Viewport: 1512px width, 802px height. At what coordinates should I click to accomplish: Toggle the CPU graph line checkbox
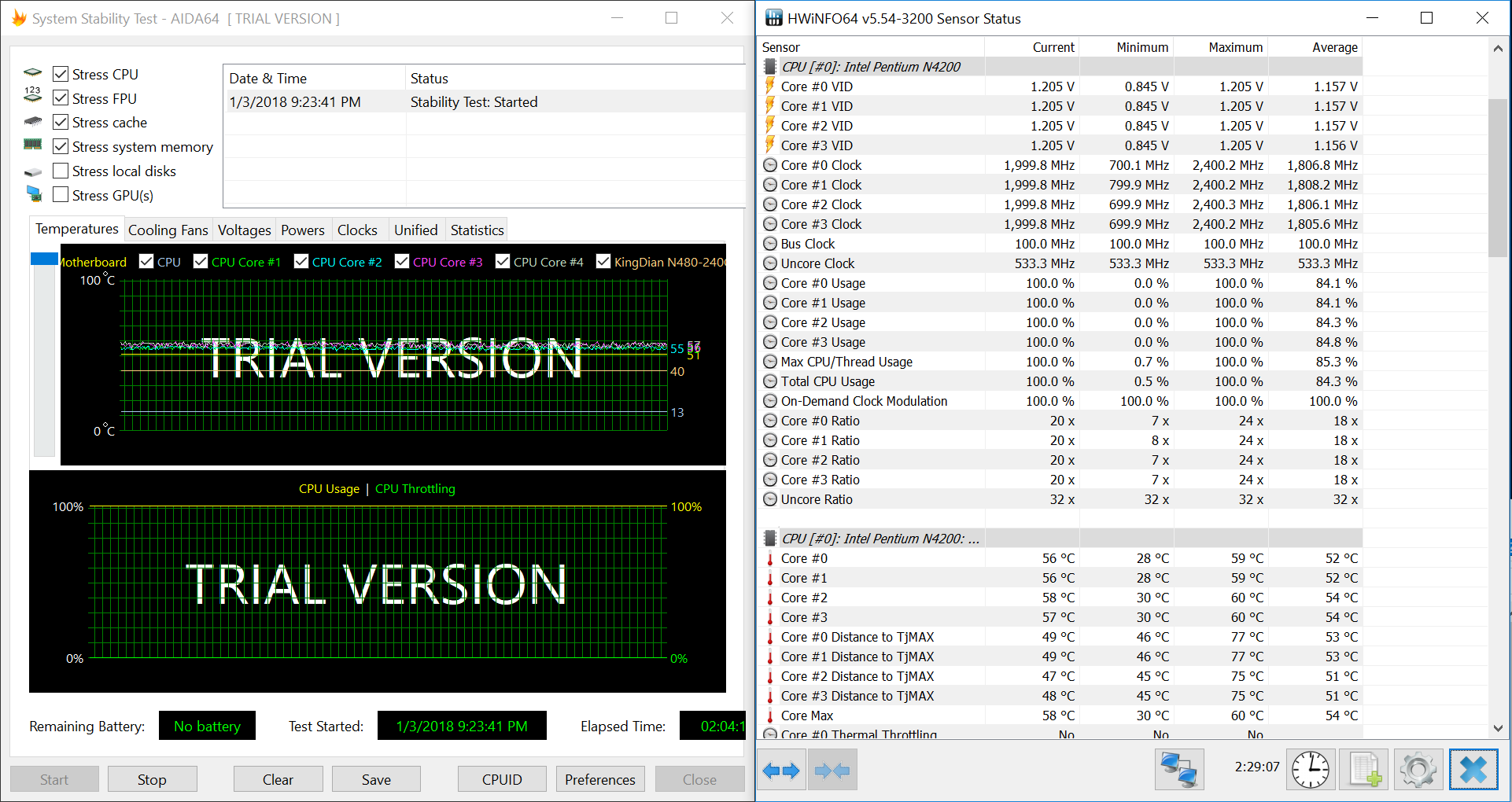pos(146,261)
